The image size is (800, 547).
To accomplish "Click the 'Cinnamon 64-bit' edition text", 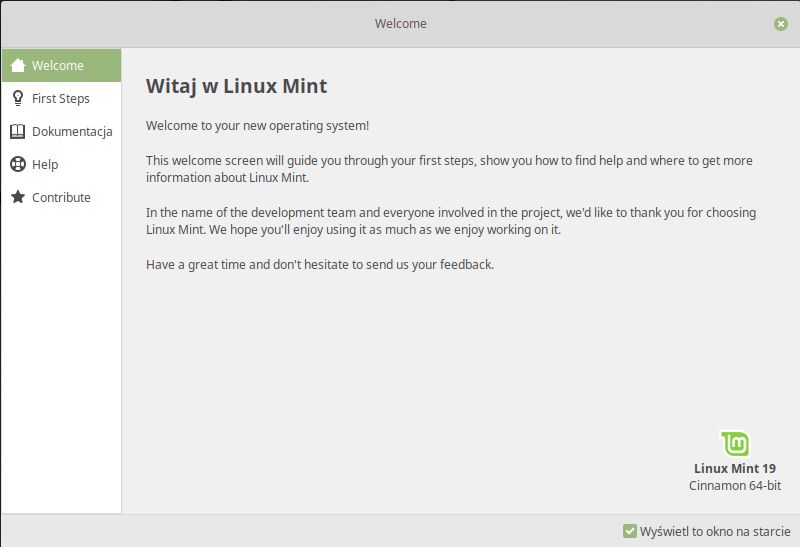I will coord(735,485).
